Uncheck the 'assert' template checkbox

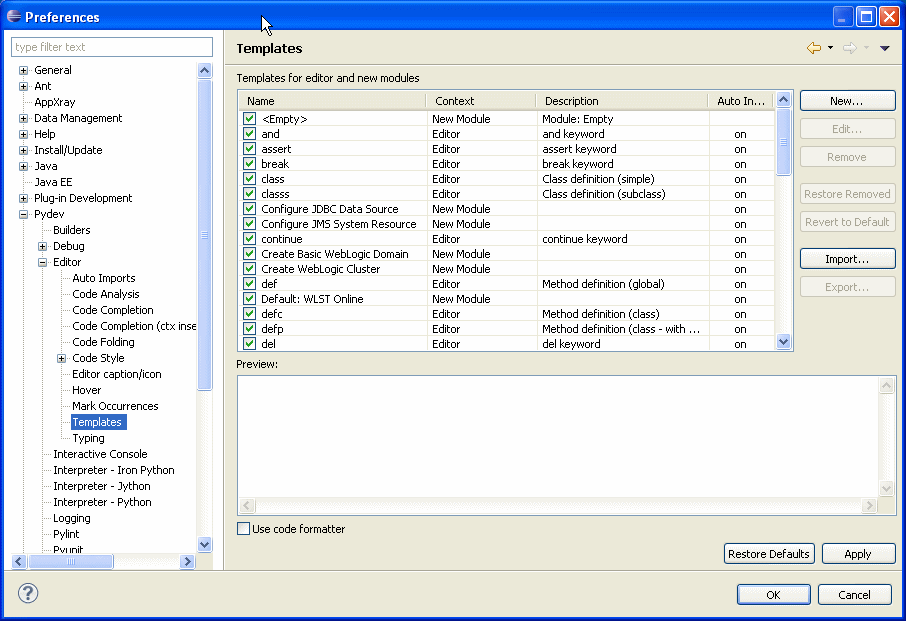coord(250,149)
